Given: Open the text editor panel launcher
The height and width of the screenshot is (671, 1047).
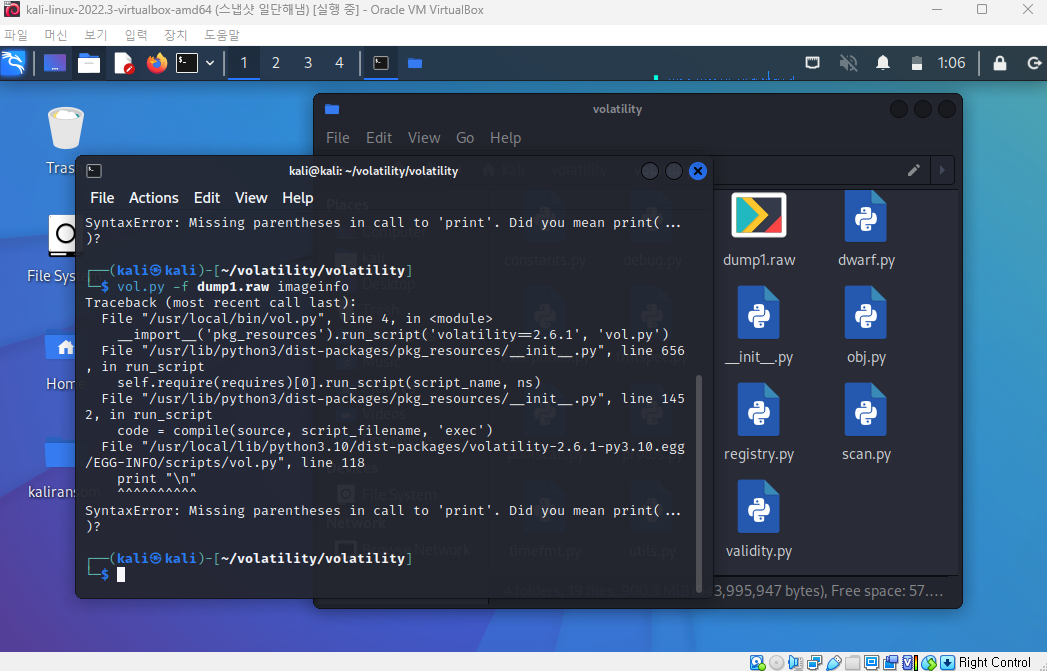Looking at the screenshot, I should tap(124, 63).
